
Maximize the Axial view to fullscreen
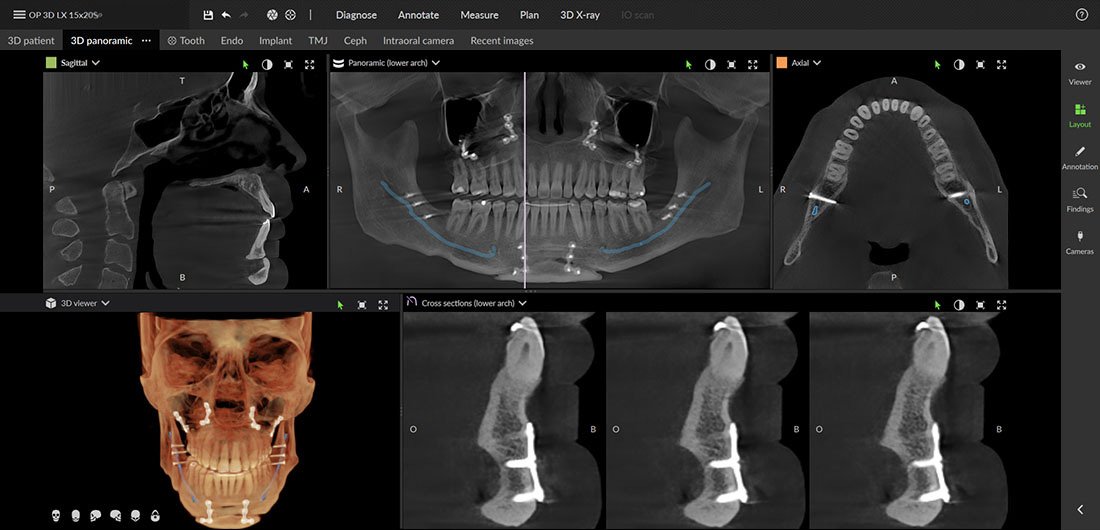click(1002, 64)
